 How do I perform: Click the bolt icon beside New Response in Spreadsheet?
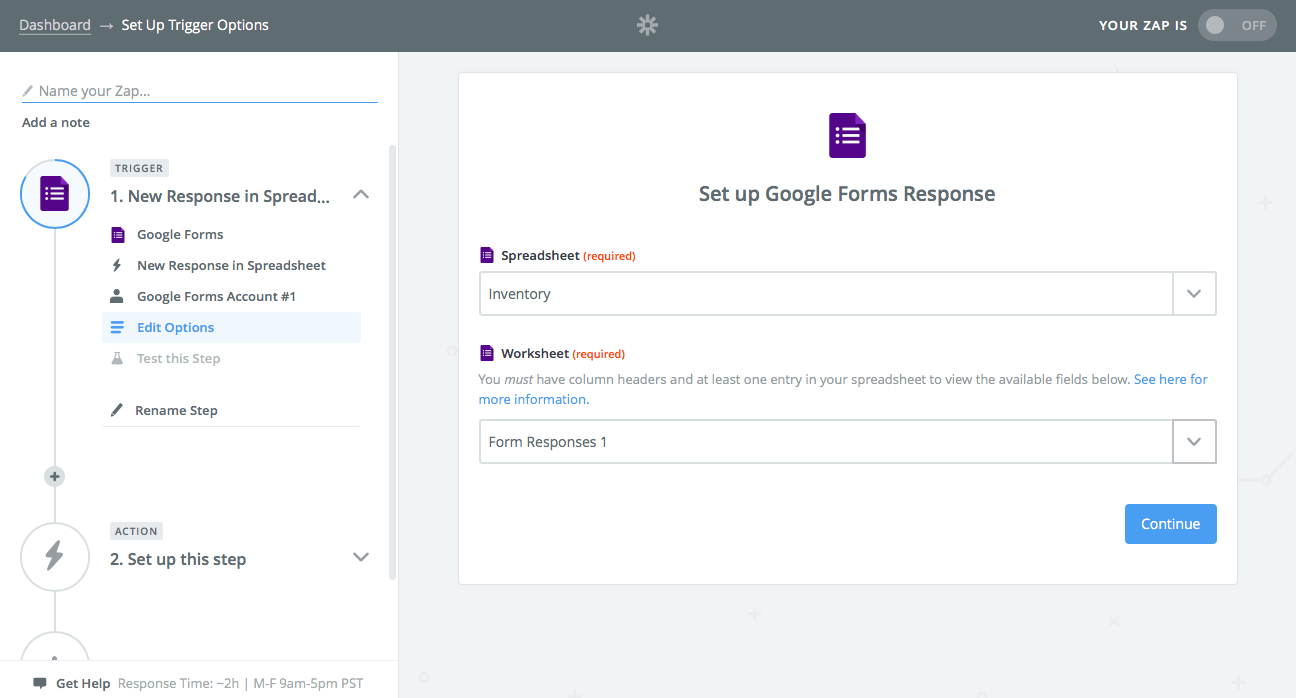pyautogui.click(x=117, y=265)
